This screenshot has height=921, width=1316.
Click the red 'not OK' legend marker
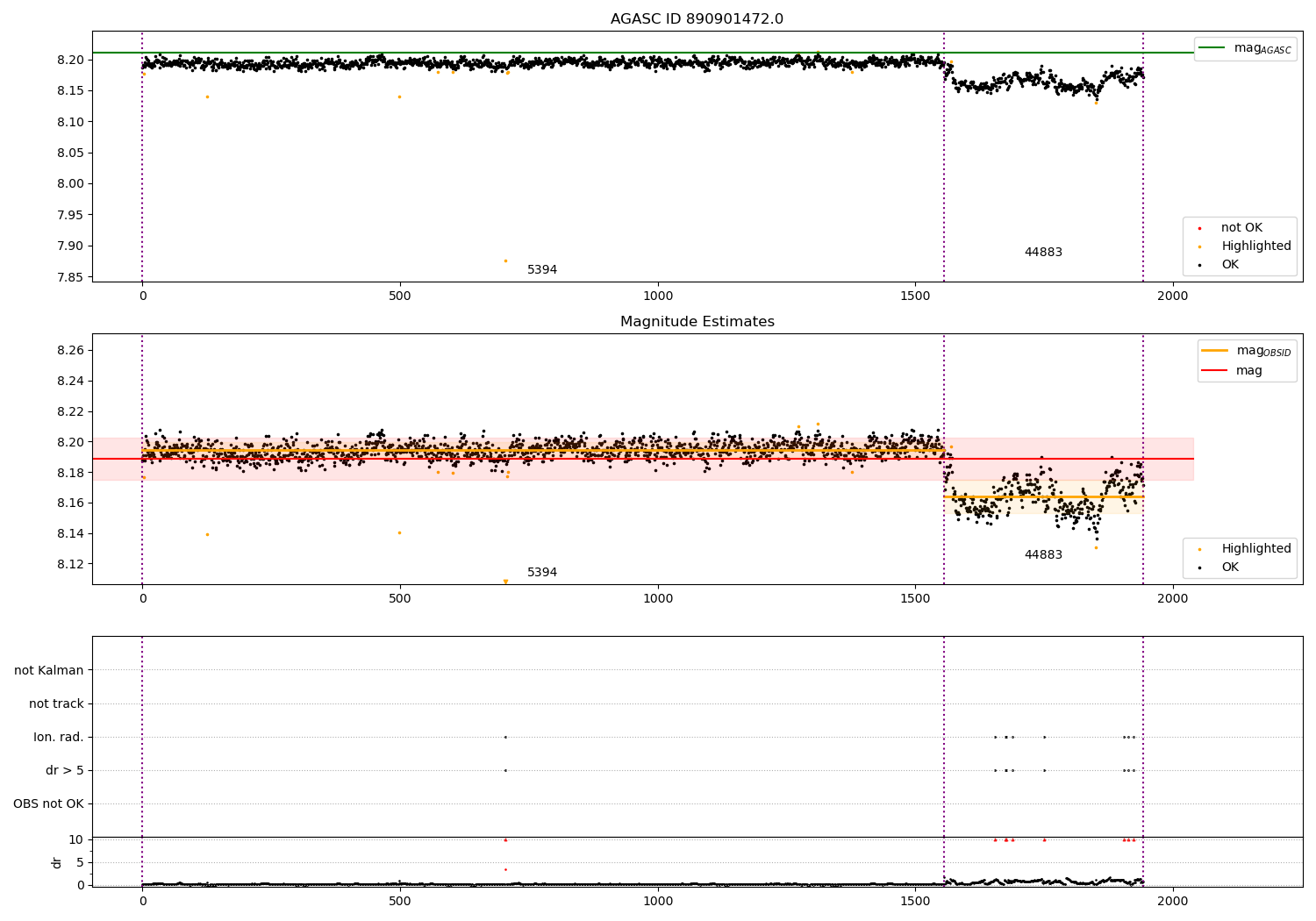[x=1199, y=228]
